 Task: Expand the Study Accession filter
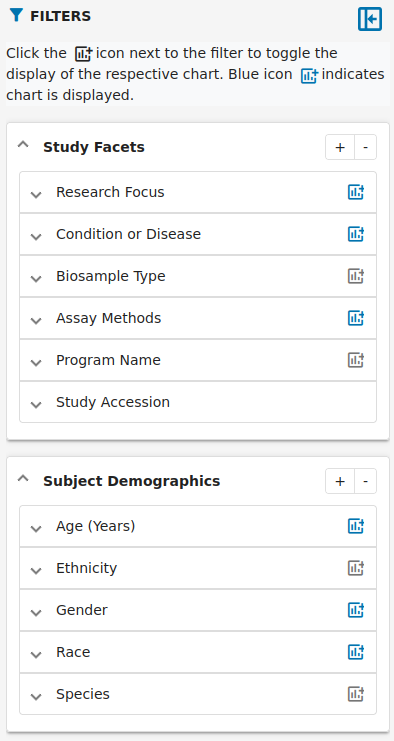(198, 402)
